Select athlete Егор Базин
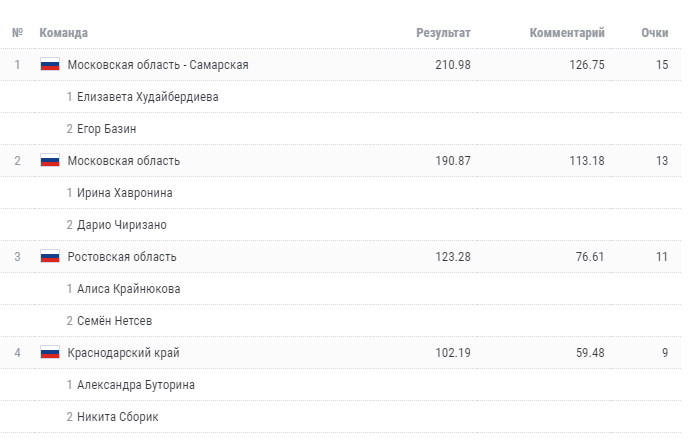Image resolution: width=689 pixels, height=448 pixels. pyautogui.click(x=106, y=129)
